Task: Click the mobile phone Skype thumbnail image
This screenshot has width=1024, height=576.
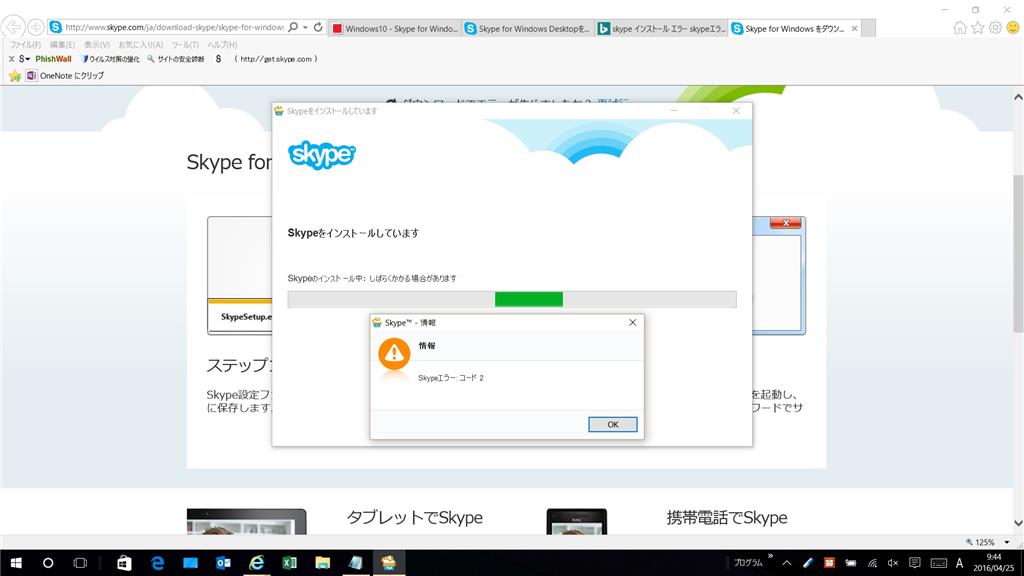Action: pyautogui.click(x=577, y=522)
